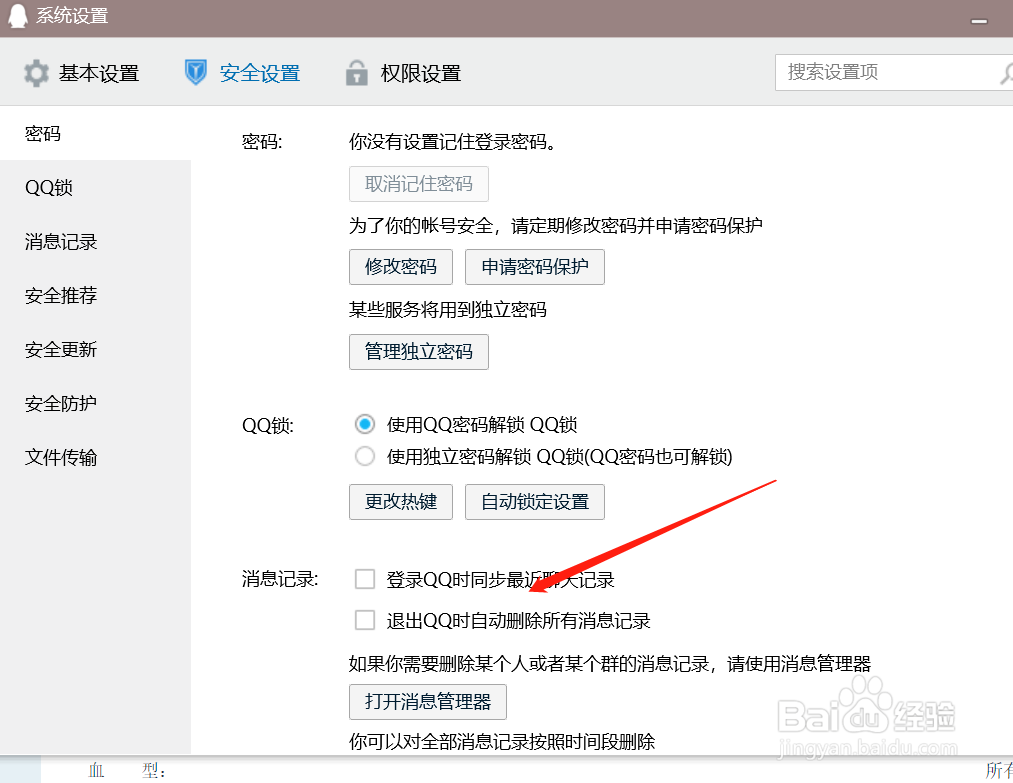Click the 更改热键 button
The width and height of the screenshot is (1013, 783).
pos(401,502)
